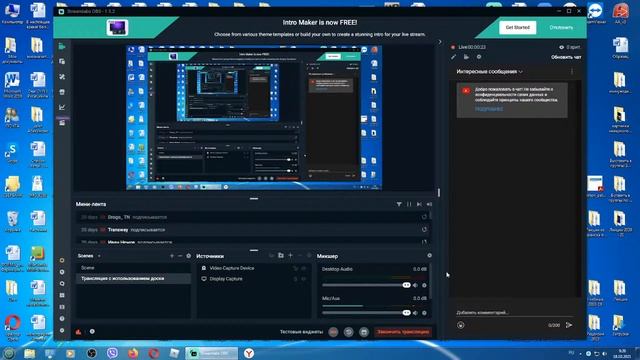The height and width of the screenshot is (360, 640).
Task: Mute event sounds in Мини-лента
Action: pyautogui.click(x=429, y=204)
